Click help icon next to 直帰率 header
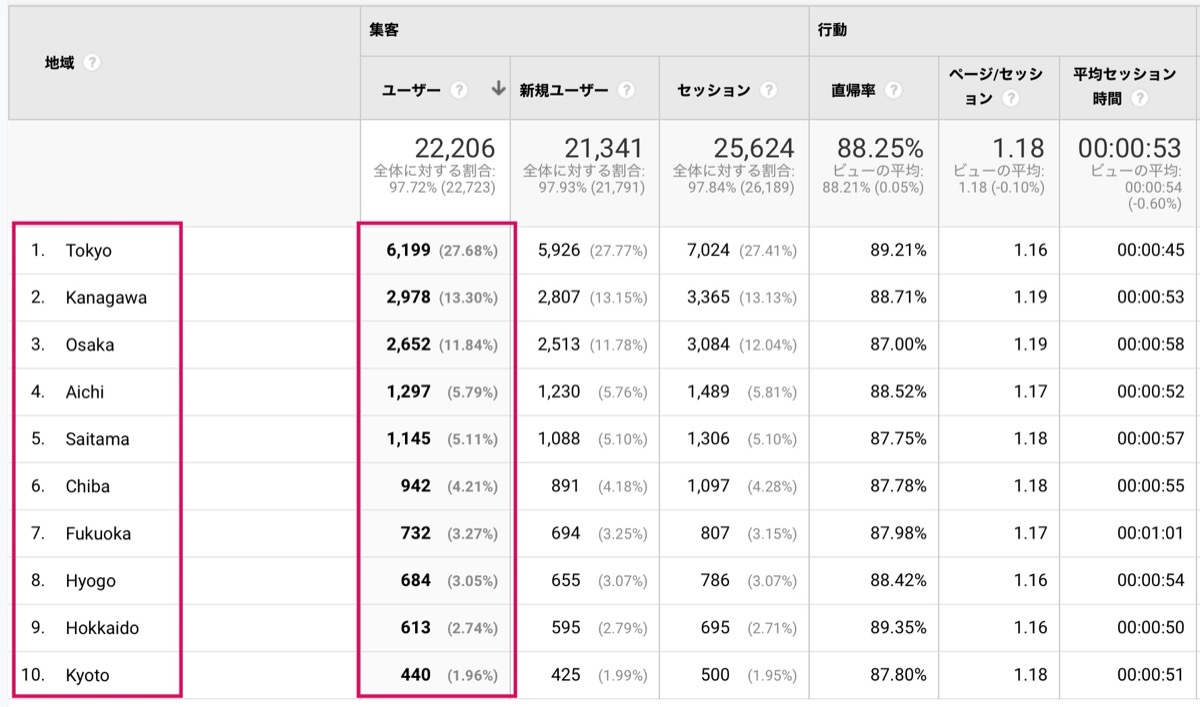Viewport: 1200px width, 707px height. [x=893, y=90]
